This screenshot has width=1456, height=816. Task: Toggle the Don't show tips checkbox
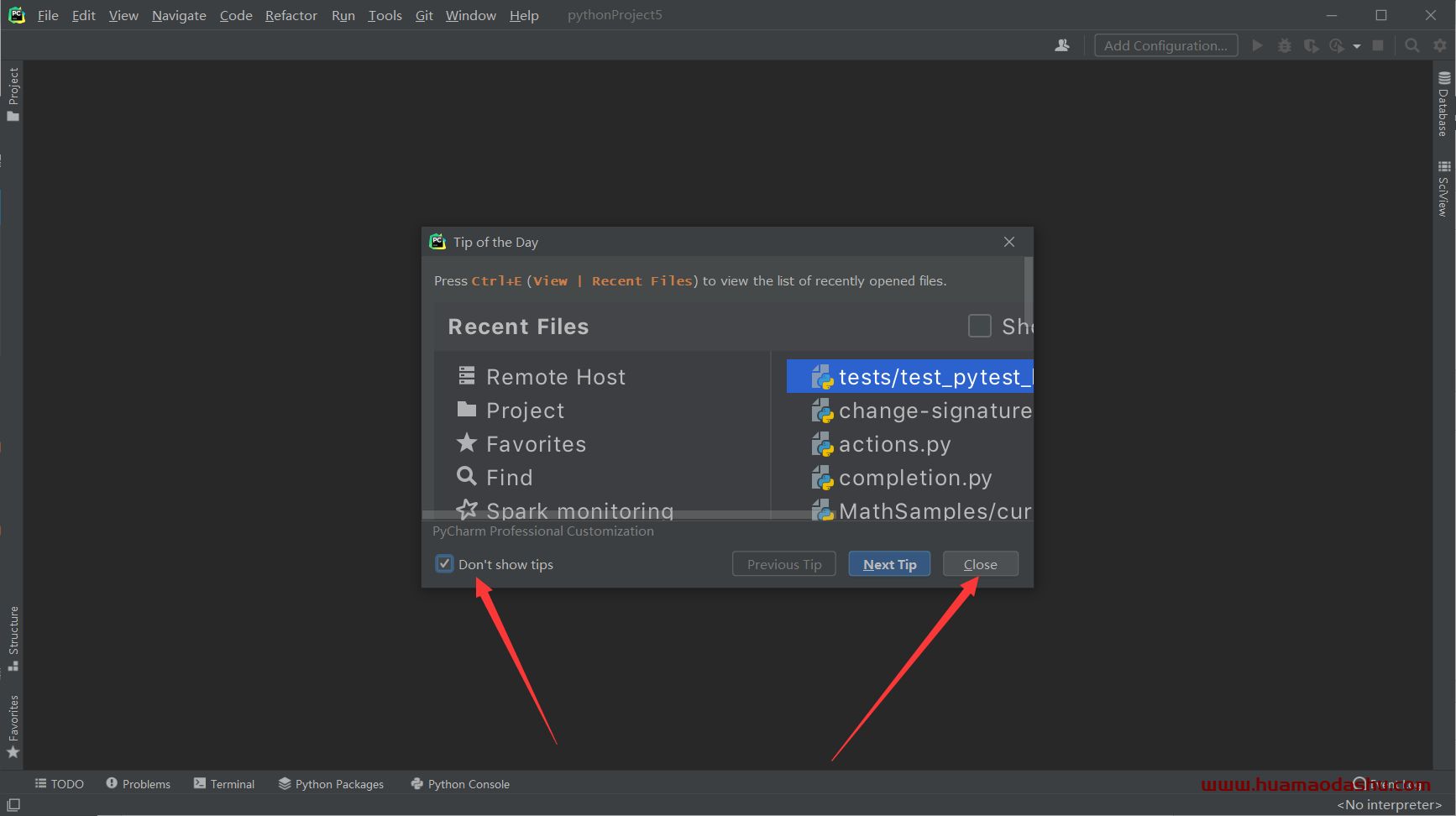point(445,564)
